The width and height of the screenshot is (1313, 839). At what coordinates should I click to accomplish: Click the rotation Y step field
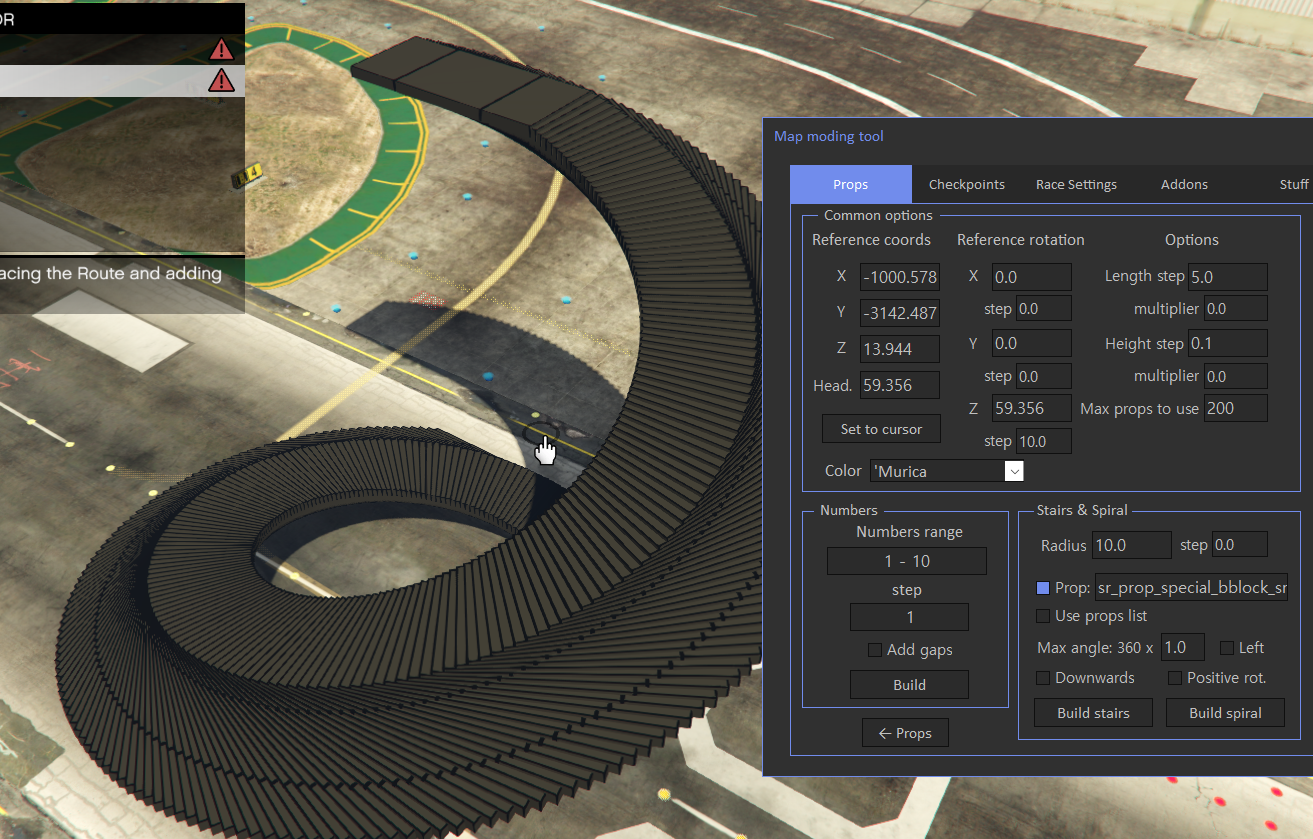coord(1044,377)
